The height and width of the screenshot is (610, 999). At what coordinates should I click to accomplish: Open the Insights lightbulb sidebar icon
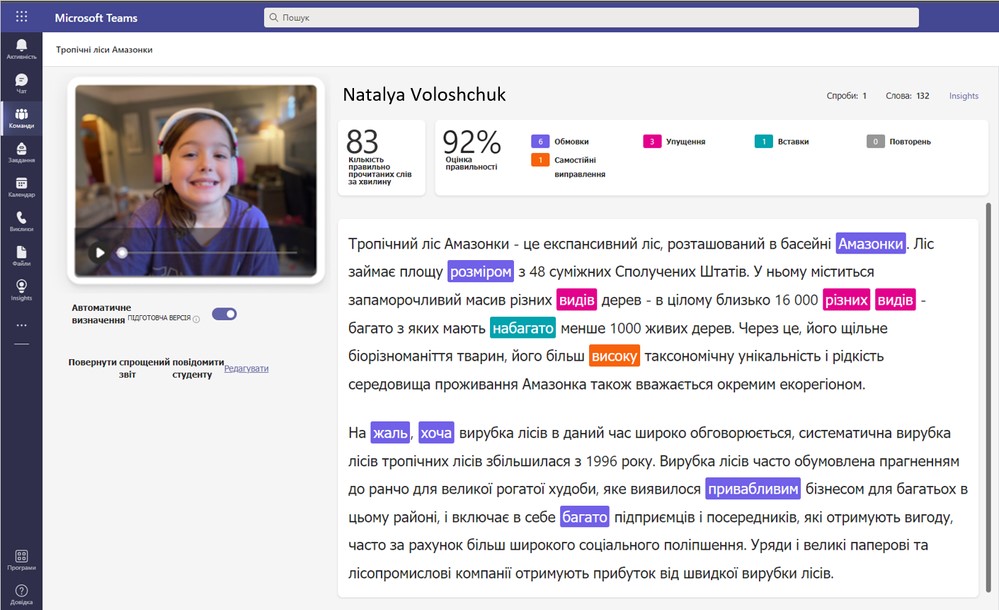[21, 290]
